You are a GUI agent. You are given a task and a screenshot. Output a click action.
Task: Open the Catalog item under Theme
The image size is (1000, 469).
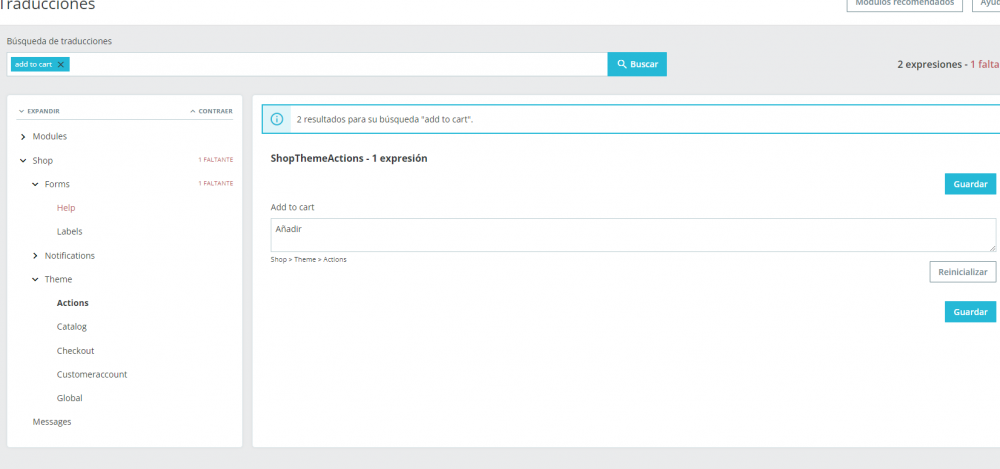click(71, 327)
